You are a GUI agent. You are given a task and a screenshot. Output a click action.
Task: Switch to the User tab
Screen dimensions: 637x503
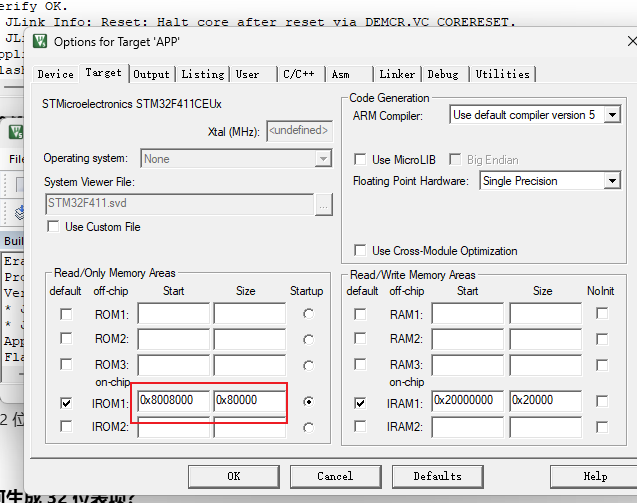tap(247, 74)
